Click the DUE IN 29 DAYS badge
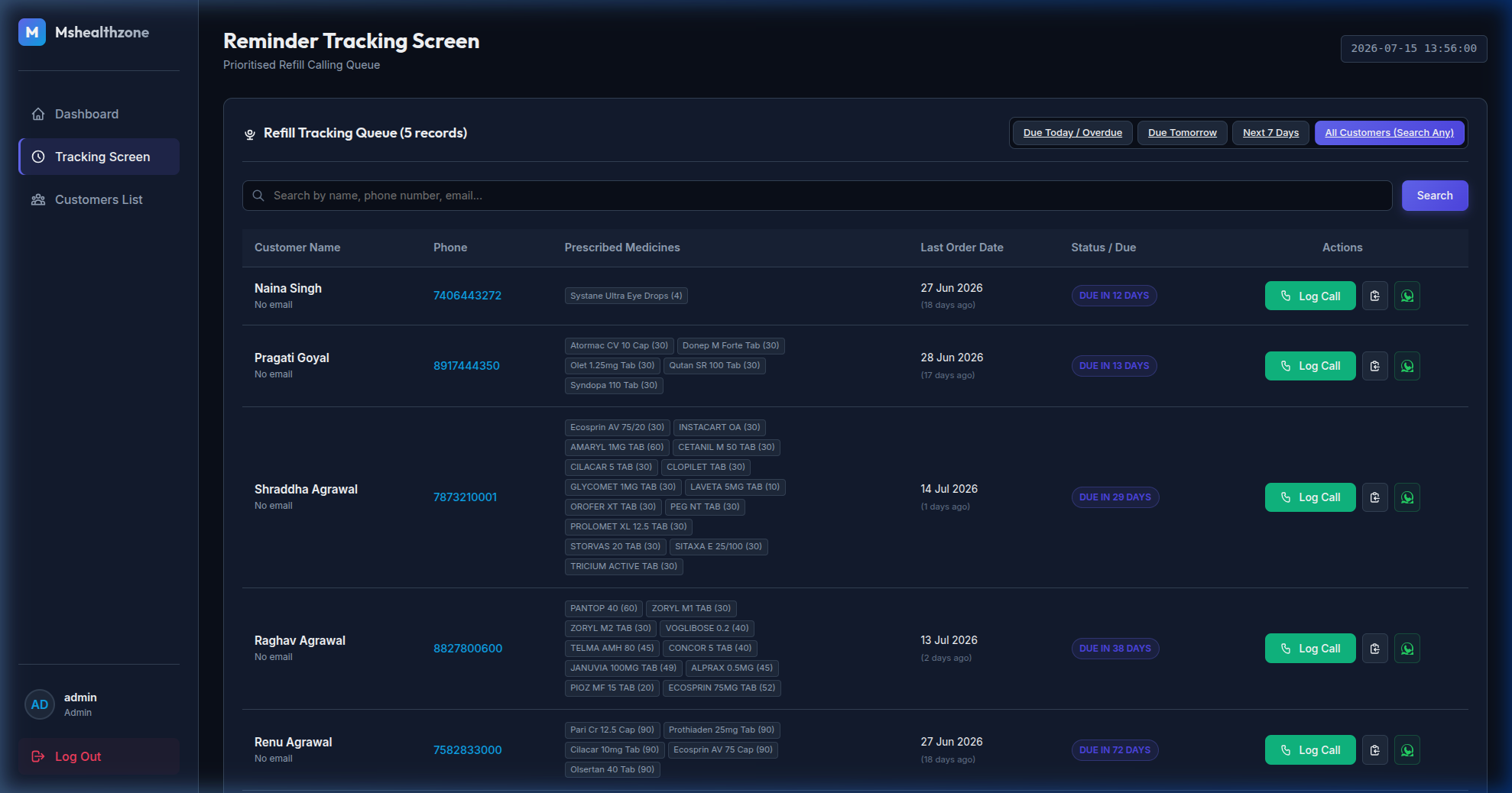The width and height of the screenshot is (1512, 793). (x=1115, y=497)
